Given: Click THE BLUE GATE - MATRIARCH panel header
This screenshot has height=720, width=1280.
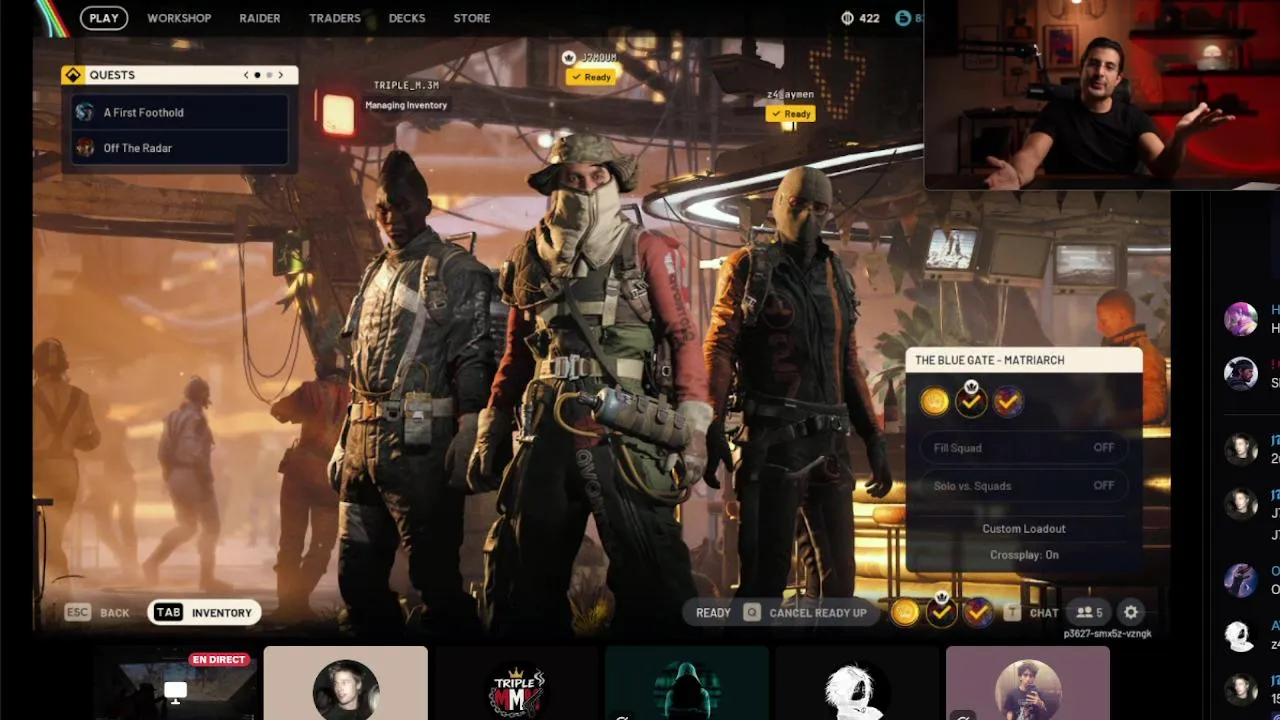Looking at the screenshot, I should click(x=1024, y=360).
